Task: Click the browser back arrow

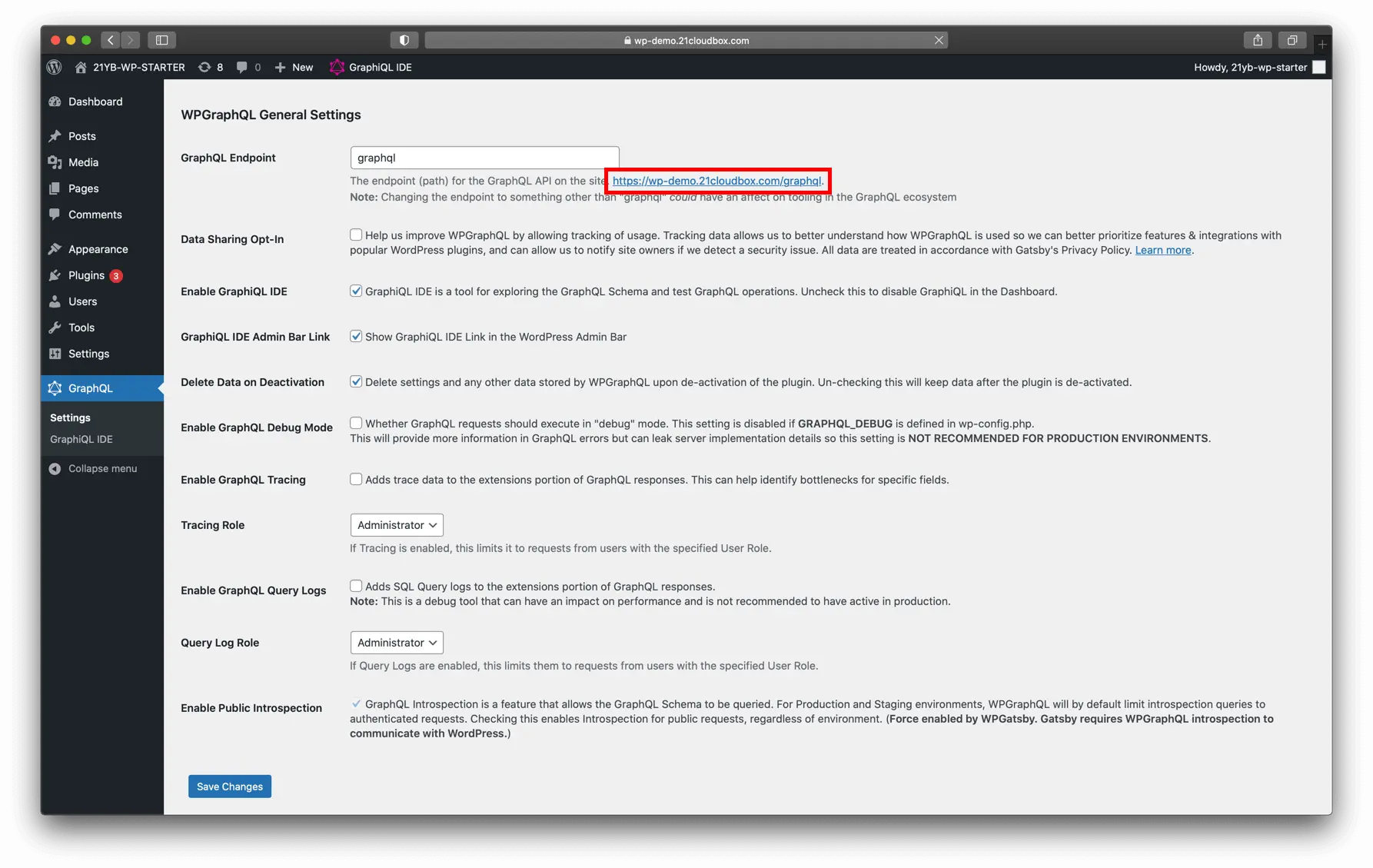Action: [111, 40]
